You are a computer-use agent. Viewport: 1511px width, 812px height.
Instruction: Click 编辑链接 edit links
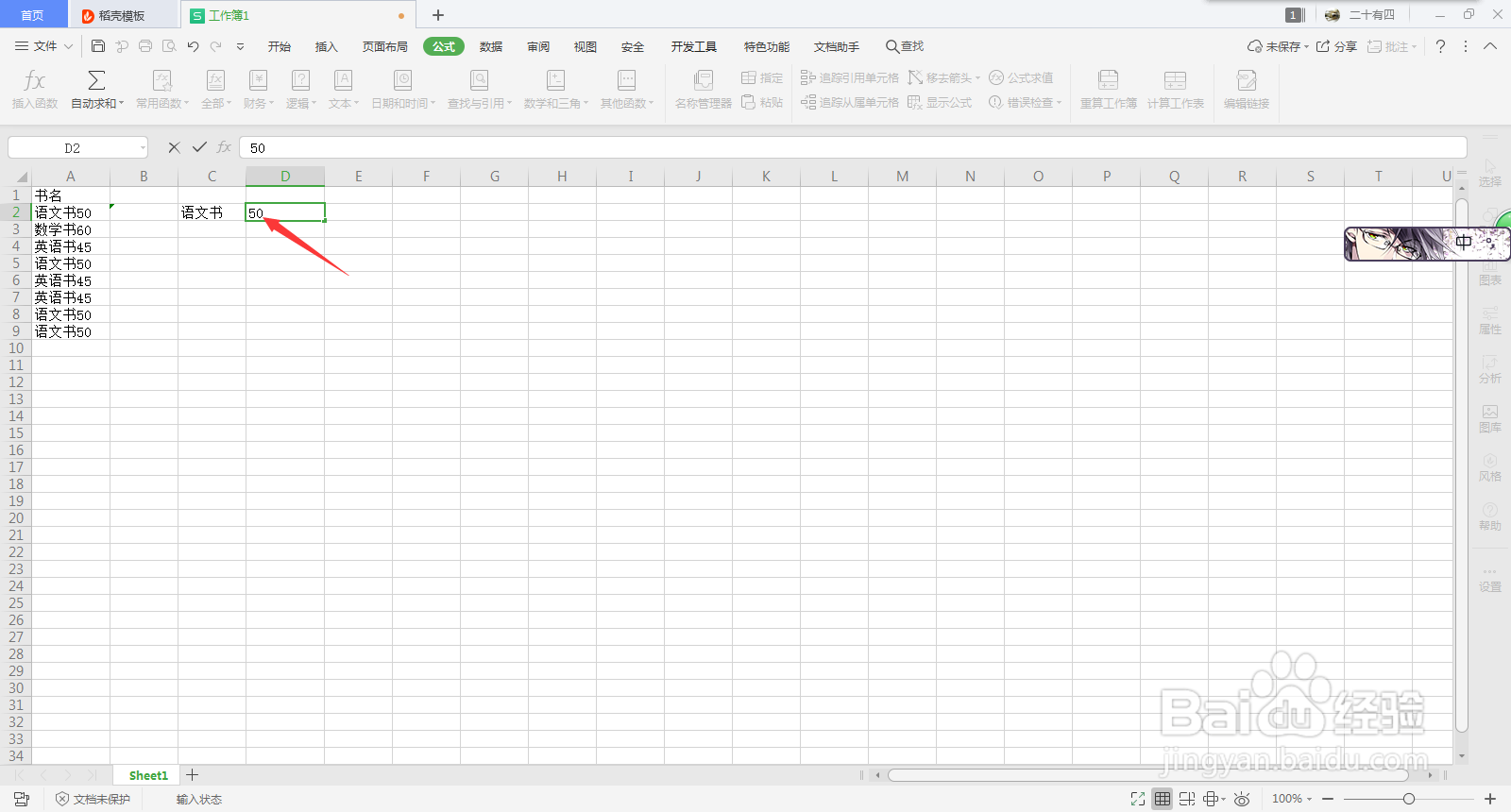tap(1247, 91)
